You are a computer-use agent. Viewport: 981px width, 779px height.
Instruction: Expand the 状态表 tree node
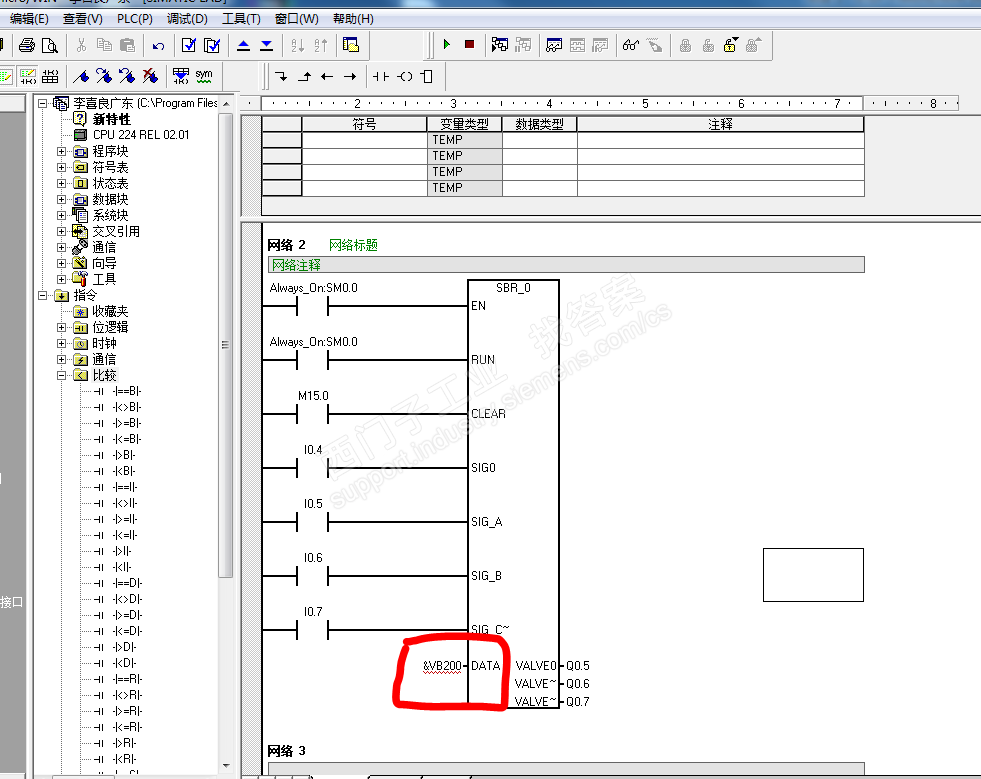(x=61, y=183)
